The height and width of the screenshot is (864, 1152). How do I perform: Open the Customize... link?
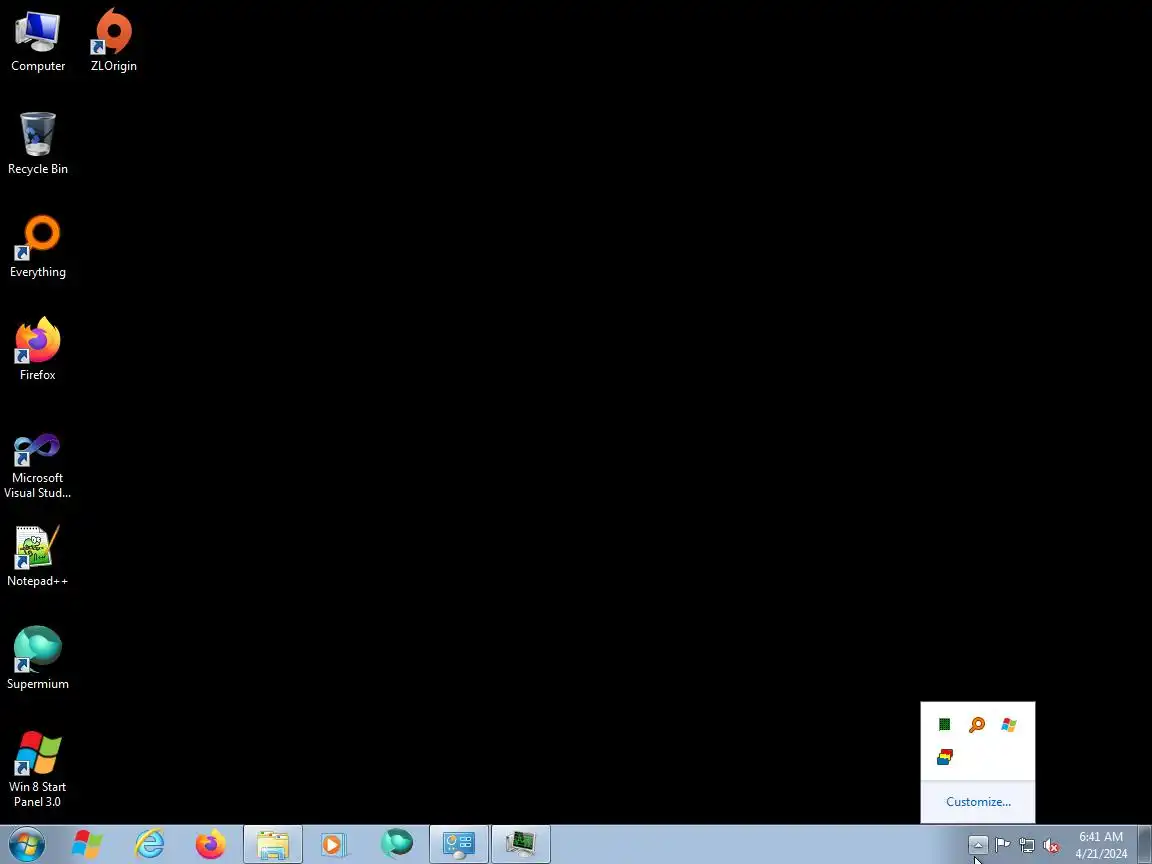click(x=978, y=802)
